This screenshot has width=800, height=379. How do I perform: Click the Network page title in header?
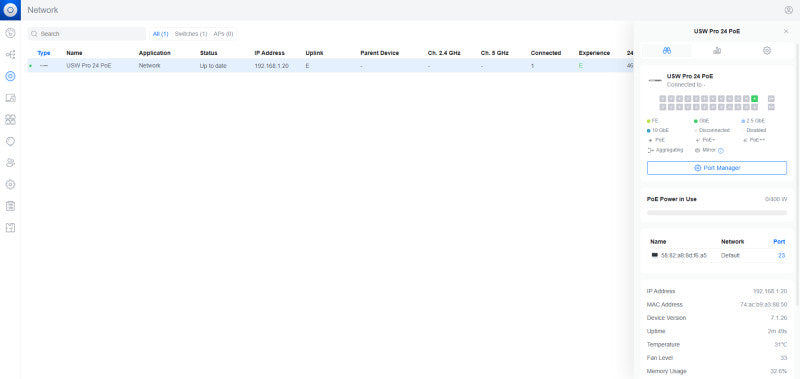(43, 10)
